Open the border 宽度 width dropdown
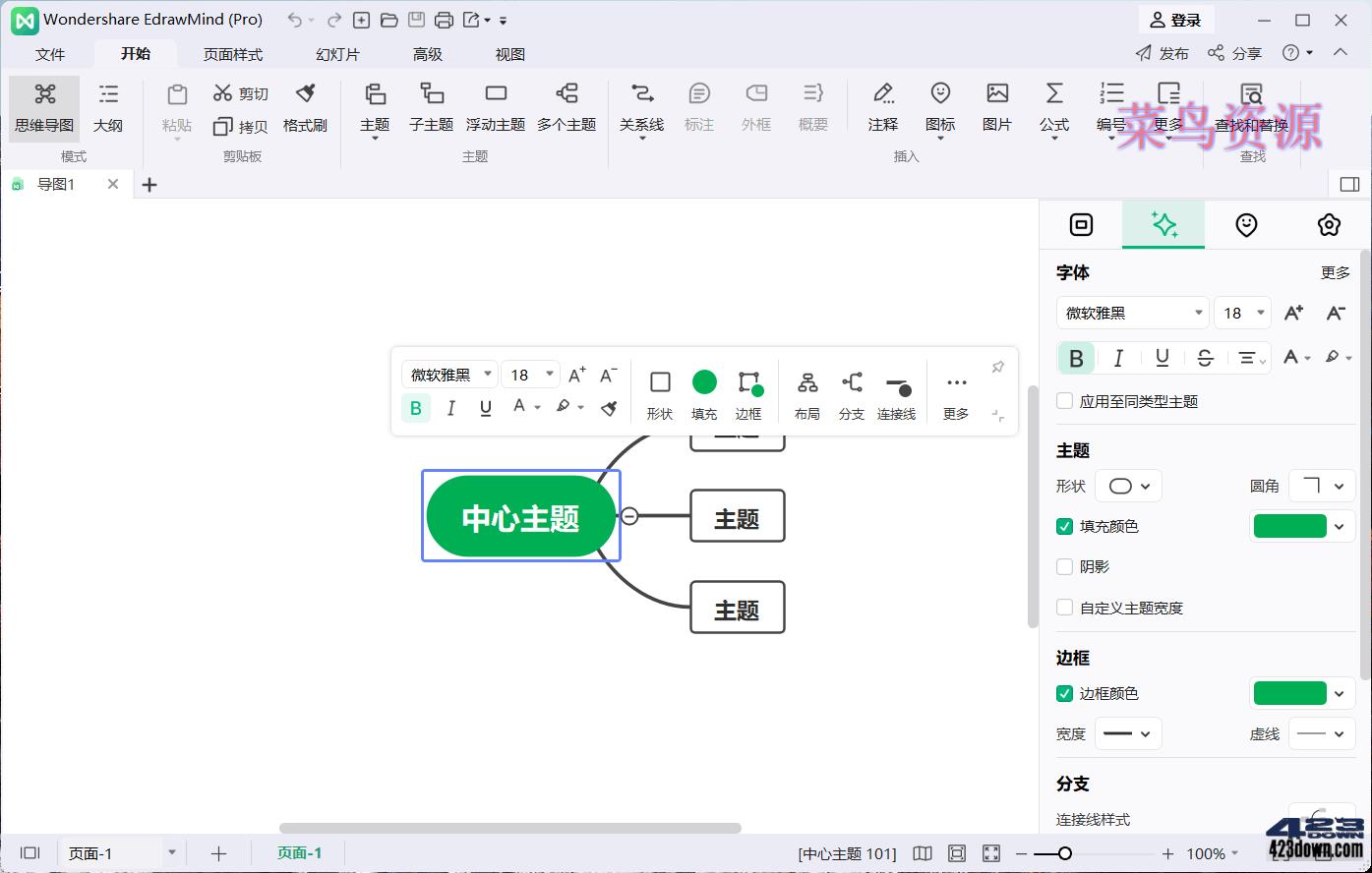Screen dimensions: 1372x873 (x=1128, y=732)
